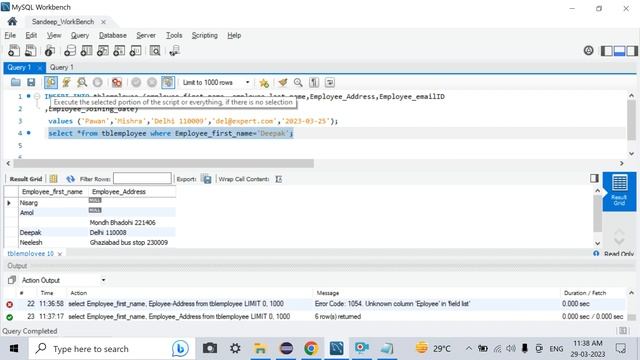This screenshot has height=360, width=640.
Task: Toggle Wrap Cell Content
Action: (x=279, y=179)
